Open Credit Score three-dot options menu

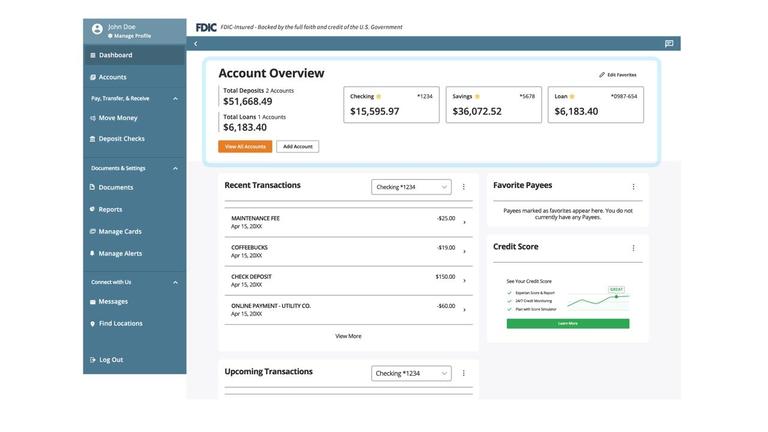click(633, 248)
